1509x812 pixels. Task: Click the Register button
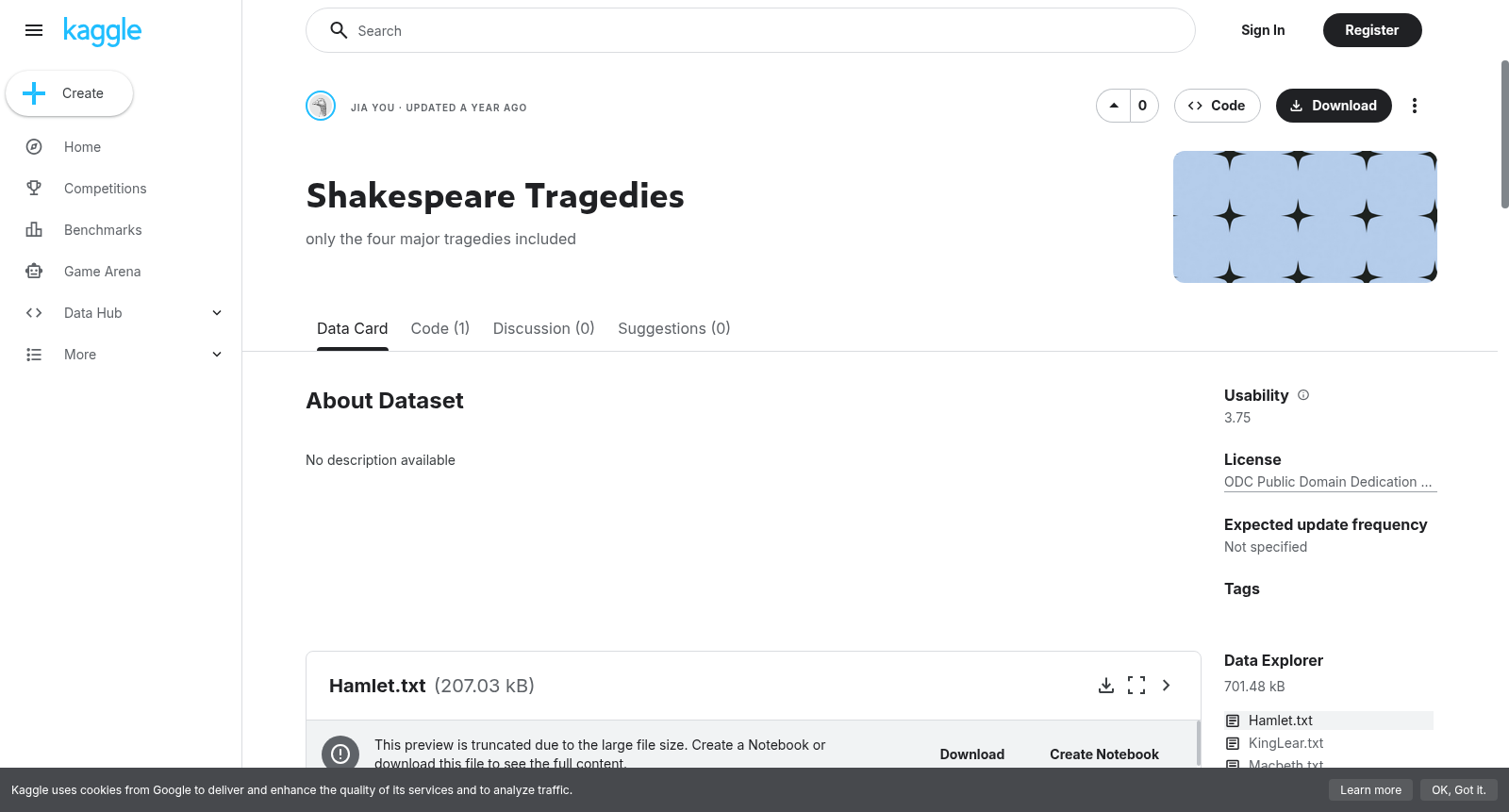(1372, 30)
